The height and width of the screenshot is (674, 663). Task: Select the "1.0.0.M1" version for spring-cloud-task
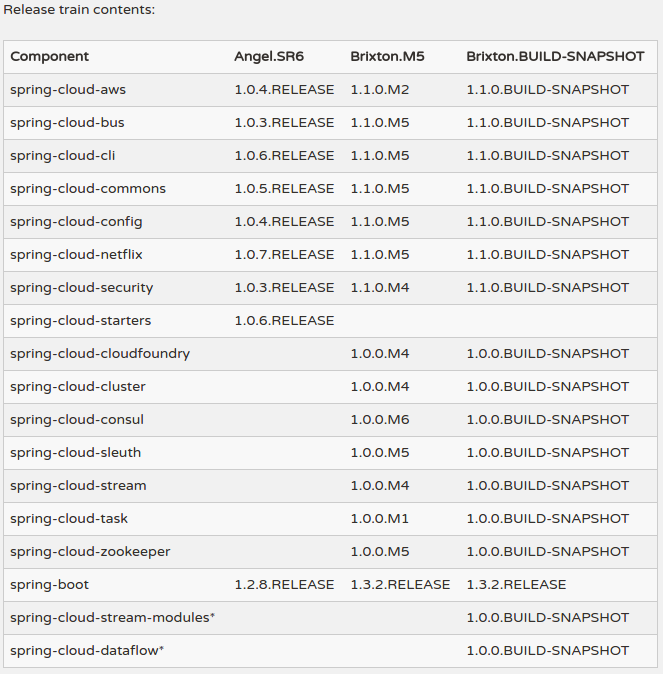(x=380, y=518)
